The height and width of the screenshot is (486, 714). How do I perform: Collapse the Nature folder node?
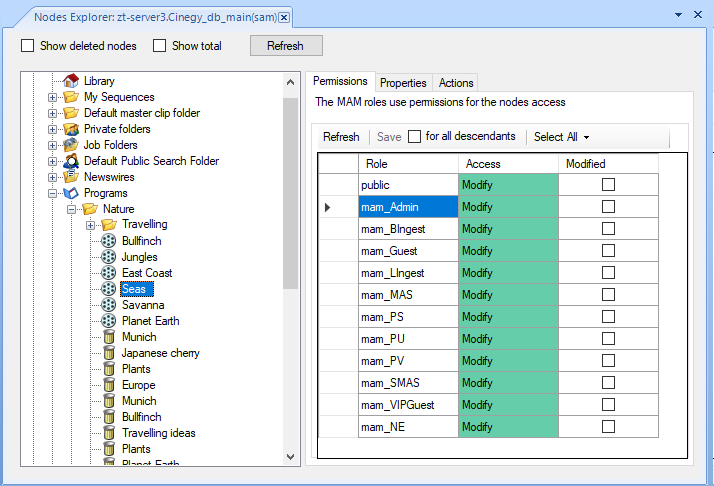coord(71,210)
